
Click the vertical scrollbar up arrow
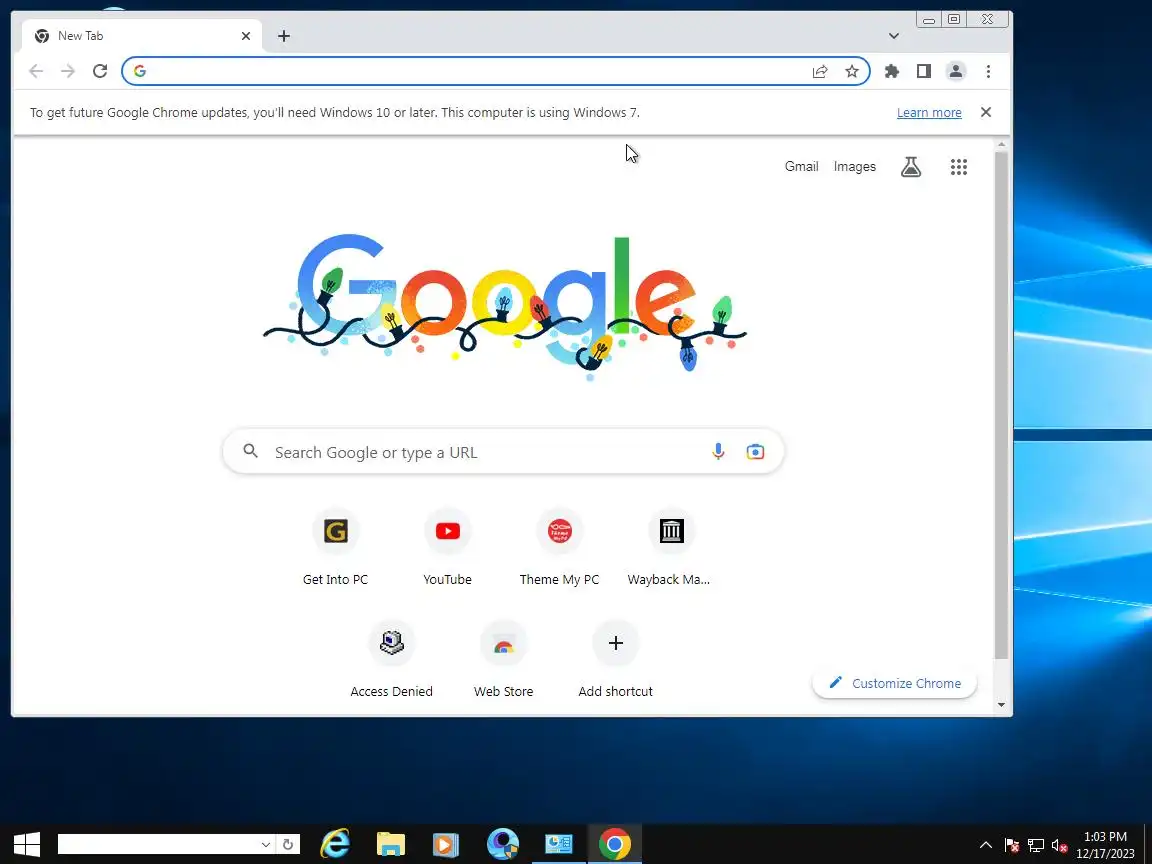coord(1001,145)
